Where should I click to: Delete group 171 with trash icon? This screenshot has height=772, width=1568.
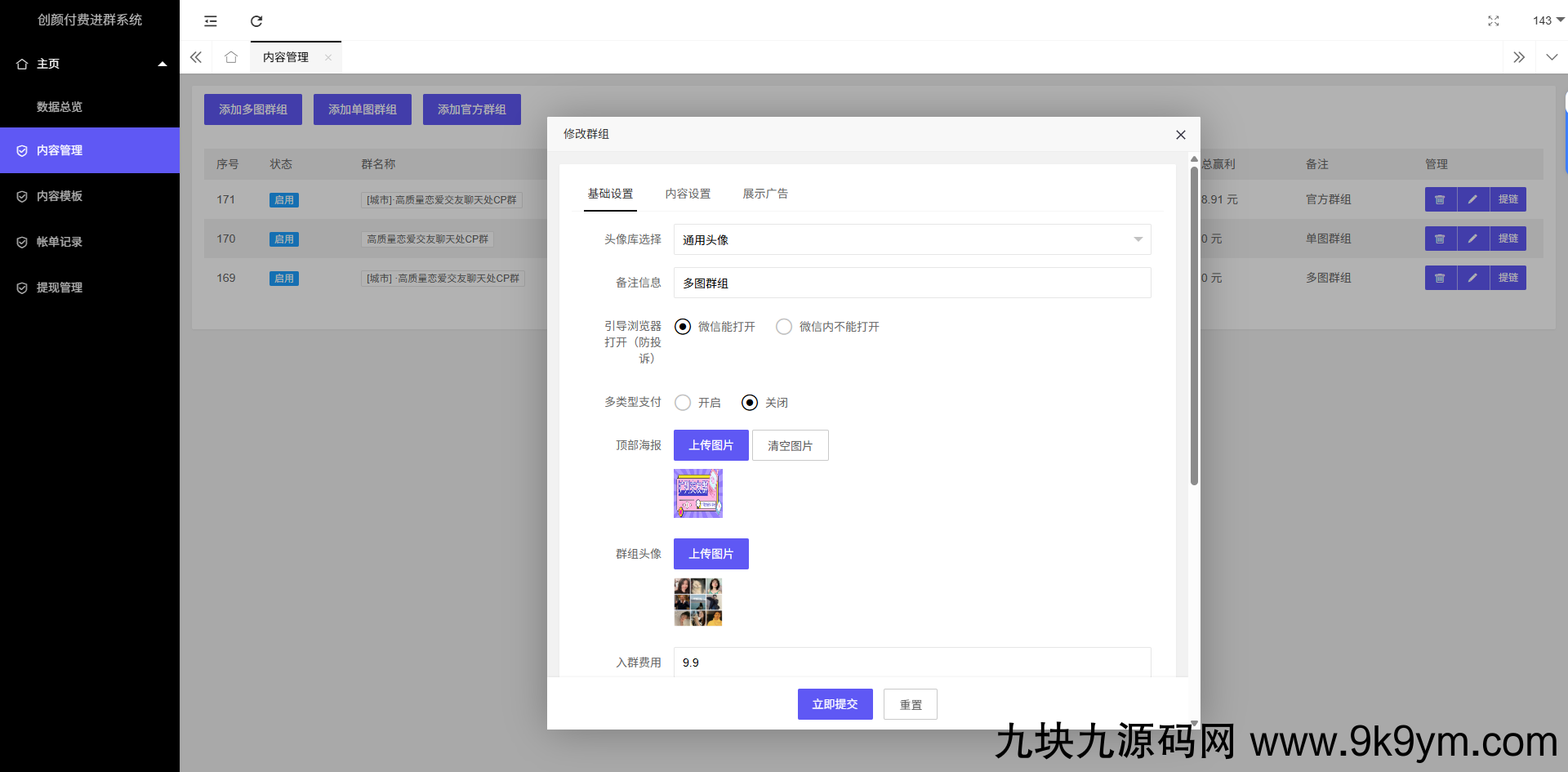[1441, 199]
